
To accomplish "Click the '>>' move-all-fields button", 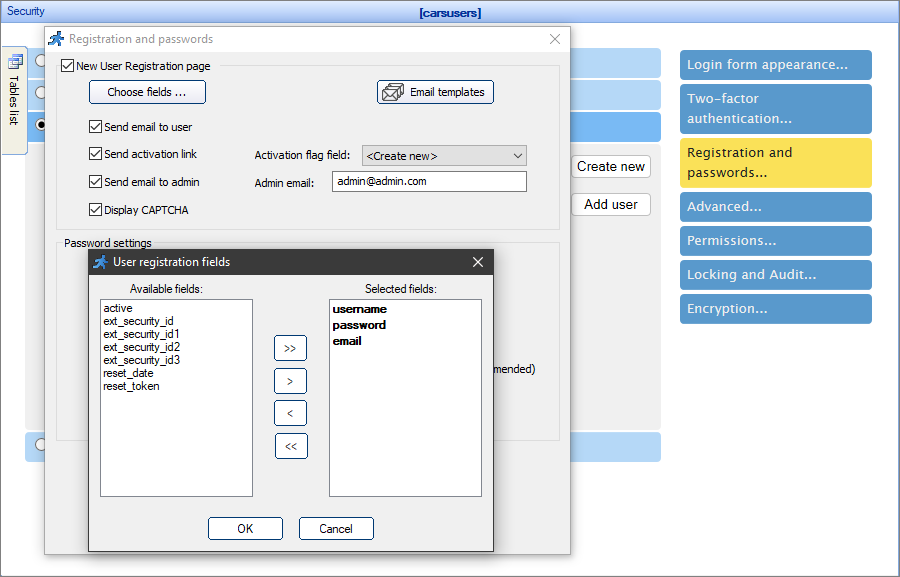I will pyautogui.click(x=290, y=348).
